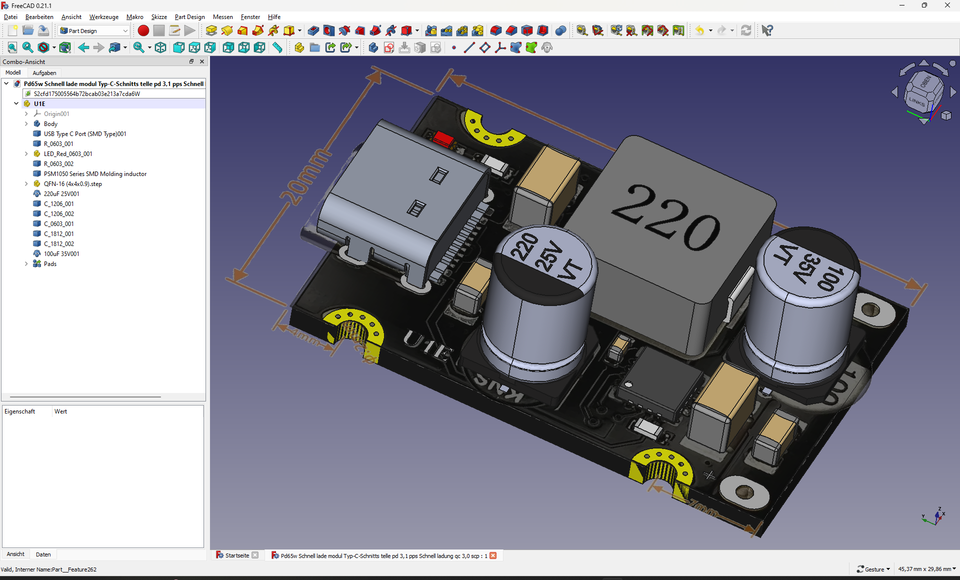Open the Gesture navigation style selector

[x=875, y=568]
